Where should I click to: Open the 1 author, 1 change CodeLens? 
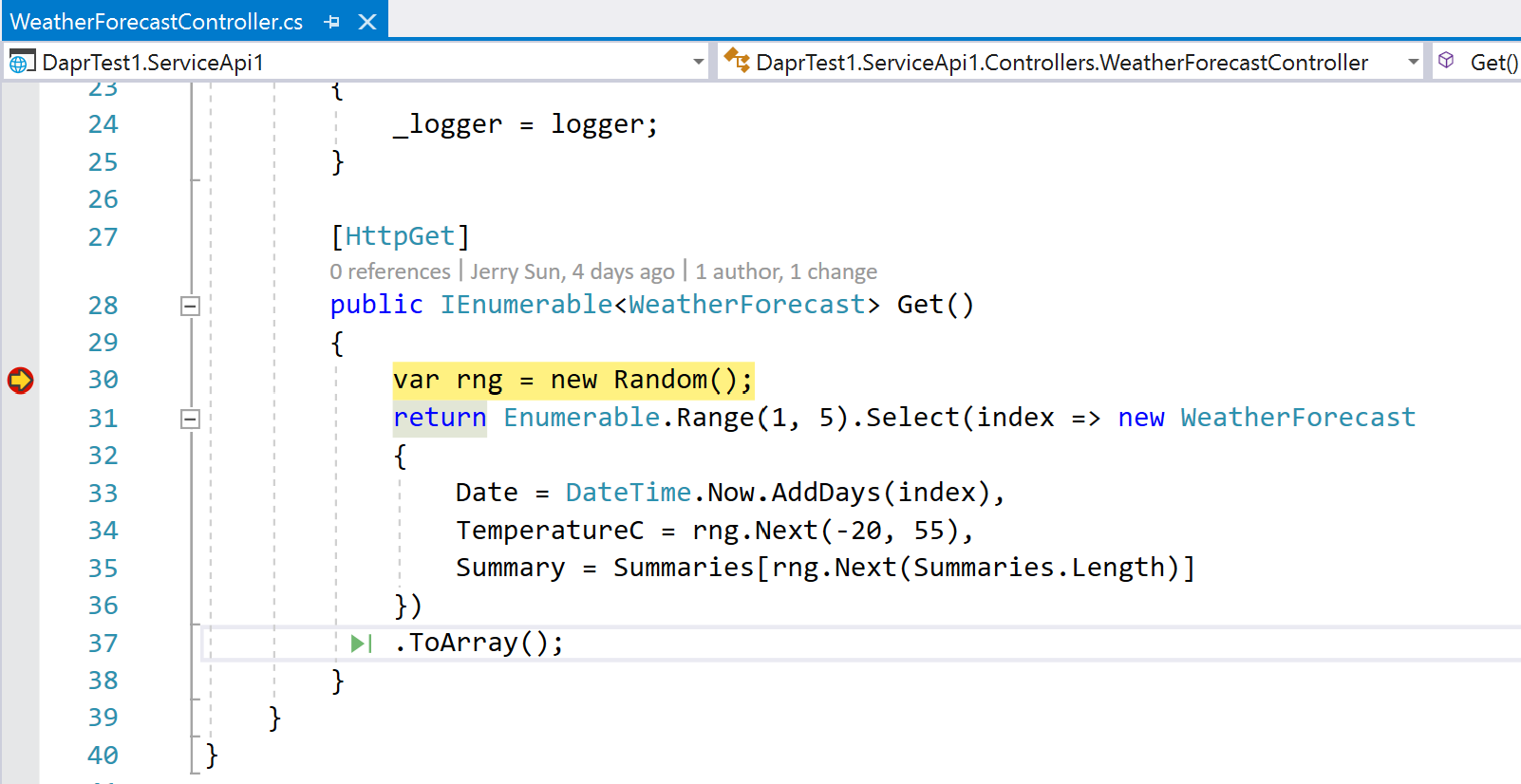coord(786,271)
